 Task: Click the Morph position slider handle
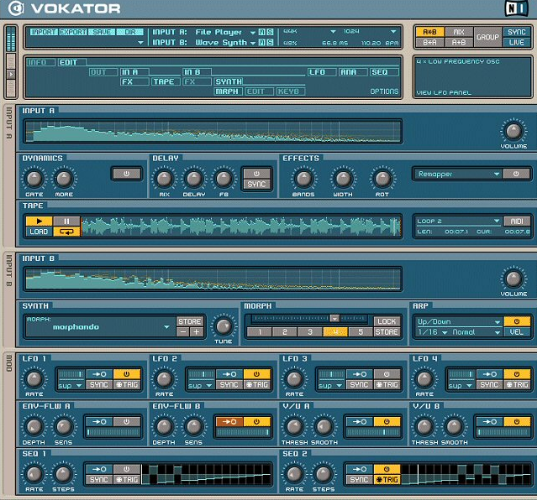334,318
